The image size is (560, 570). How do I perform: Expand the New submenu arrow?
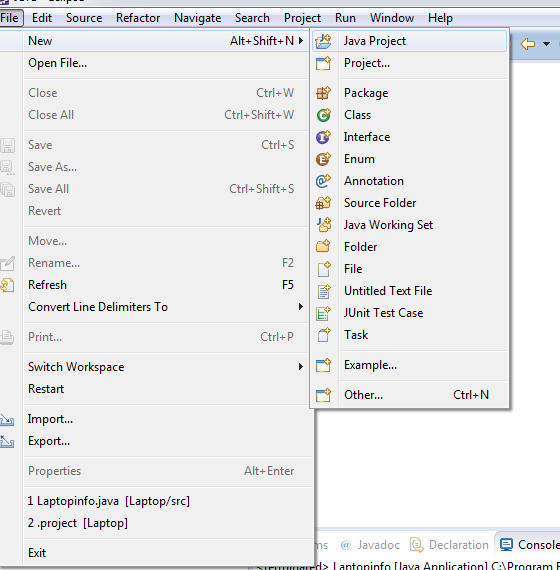301,41
